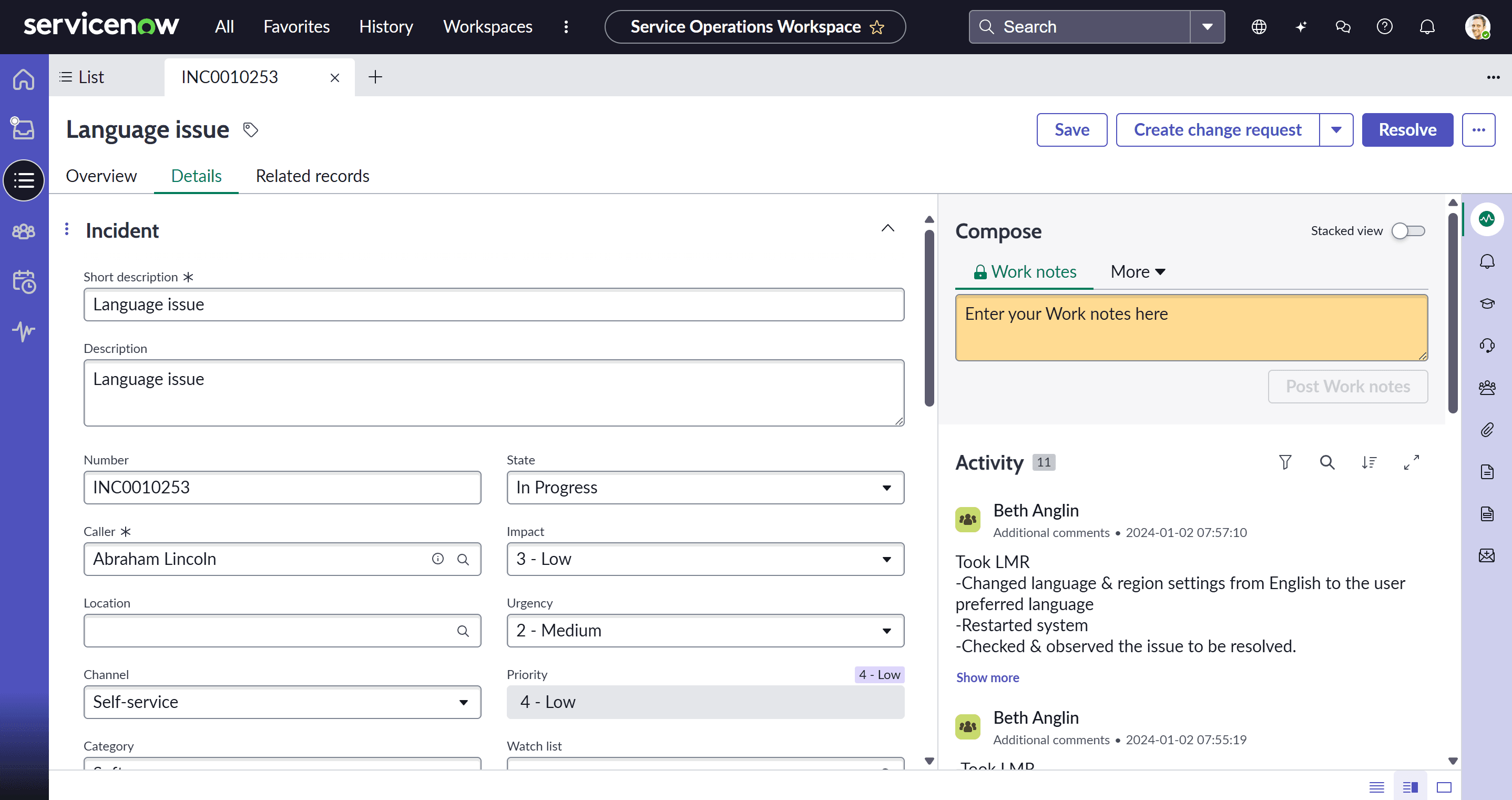Click the search magnifier in the Activity panel
The width and height of the screenshot is (1512, 800).
tap(1327, 462)
